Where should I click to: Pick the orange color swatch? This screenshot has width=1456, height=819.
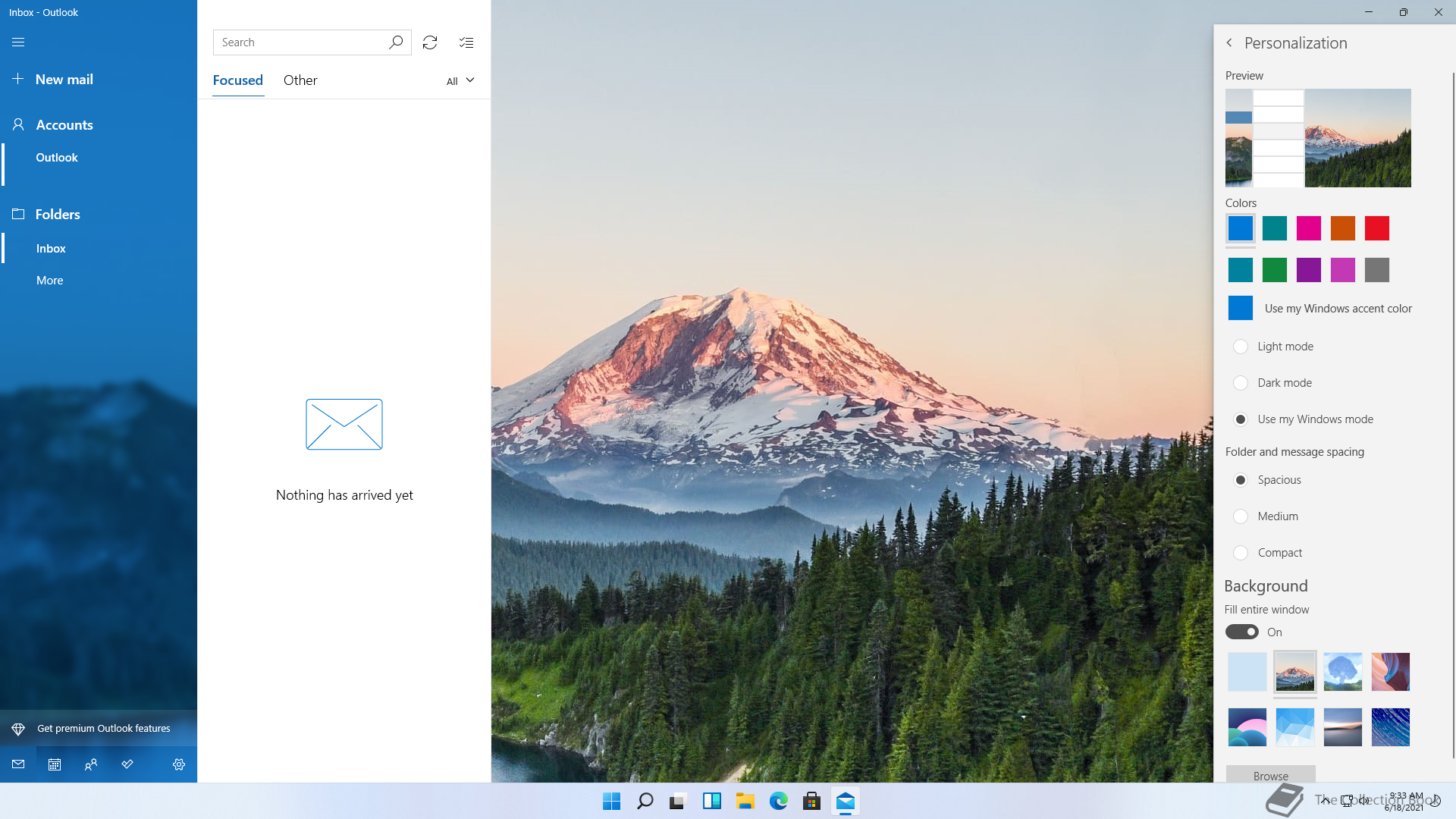pyautogui.click(x=1343, y=228)
